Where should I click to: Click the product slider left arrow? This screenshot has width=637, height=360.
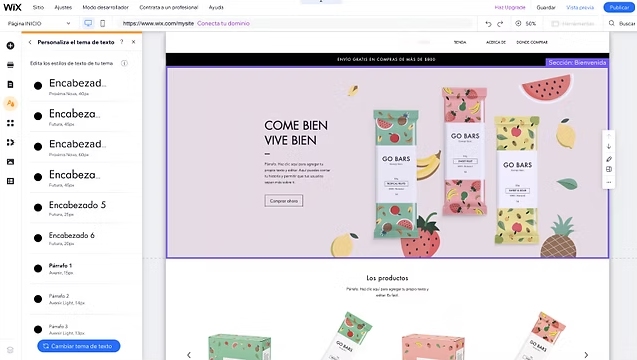point(189,355)
